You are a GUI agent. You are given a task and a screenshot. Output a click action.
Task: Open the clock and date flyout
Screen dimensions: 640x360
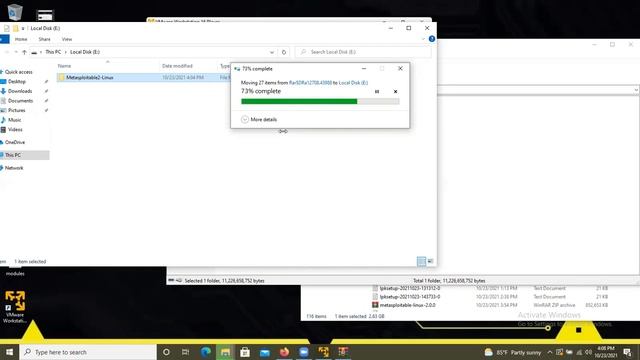click(x=606, y=352)
